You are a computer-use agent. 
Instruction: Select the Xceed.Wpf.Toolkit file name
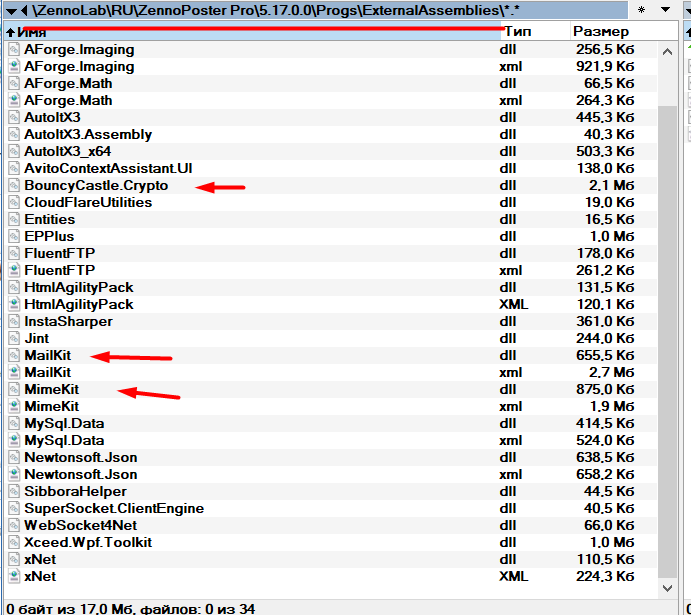click(88, 542)
